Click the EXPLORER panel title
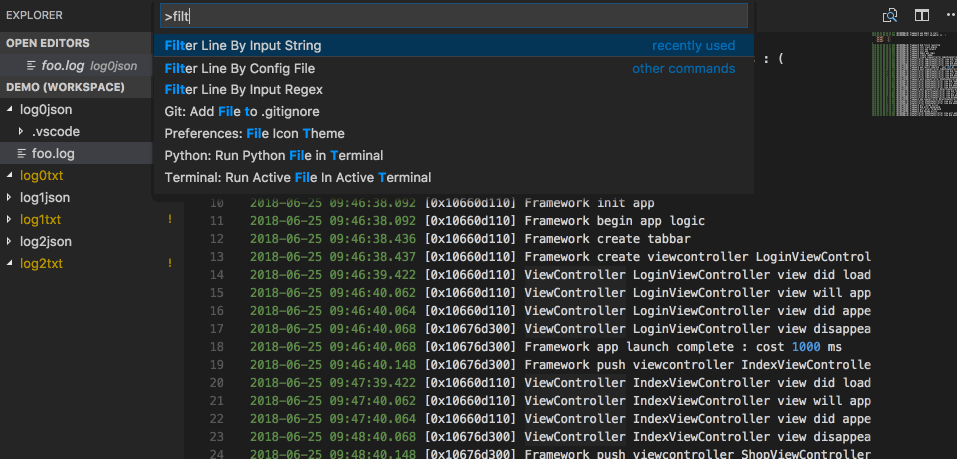The height and width of the screenshot is (459, 957). [x=34, y=16]
